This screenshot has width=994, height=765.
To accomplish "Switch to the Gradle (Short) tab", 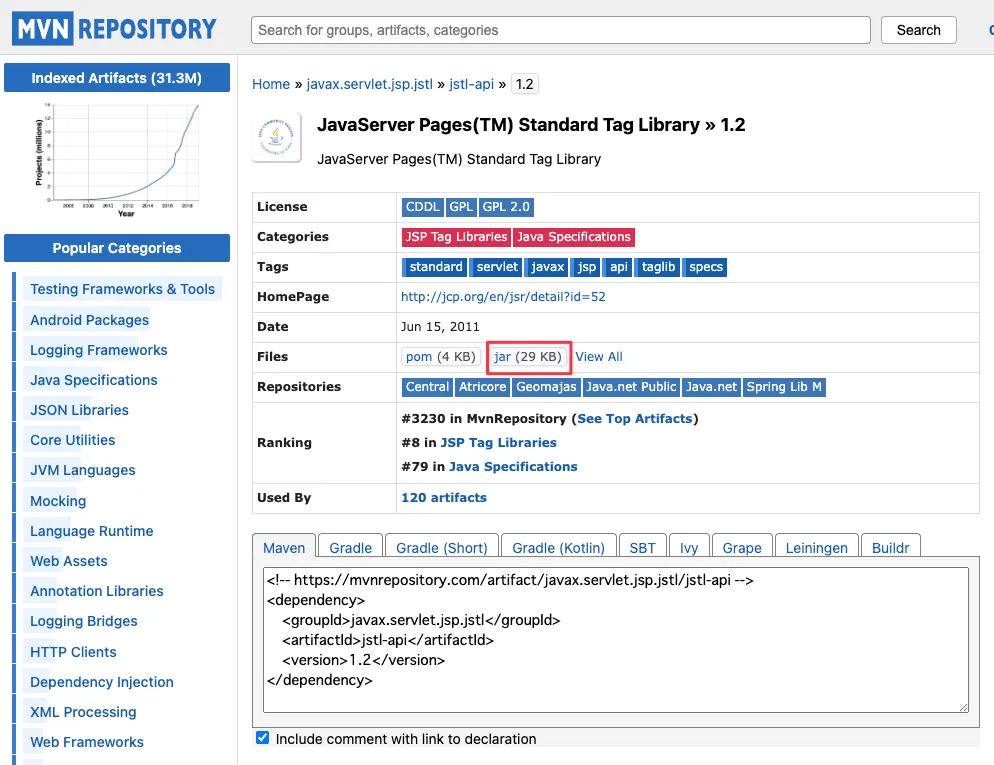I will coord(442,547).
